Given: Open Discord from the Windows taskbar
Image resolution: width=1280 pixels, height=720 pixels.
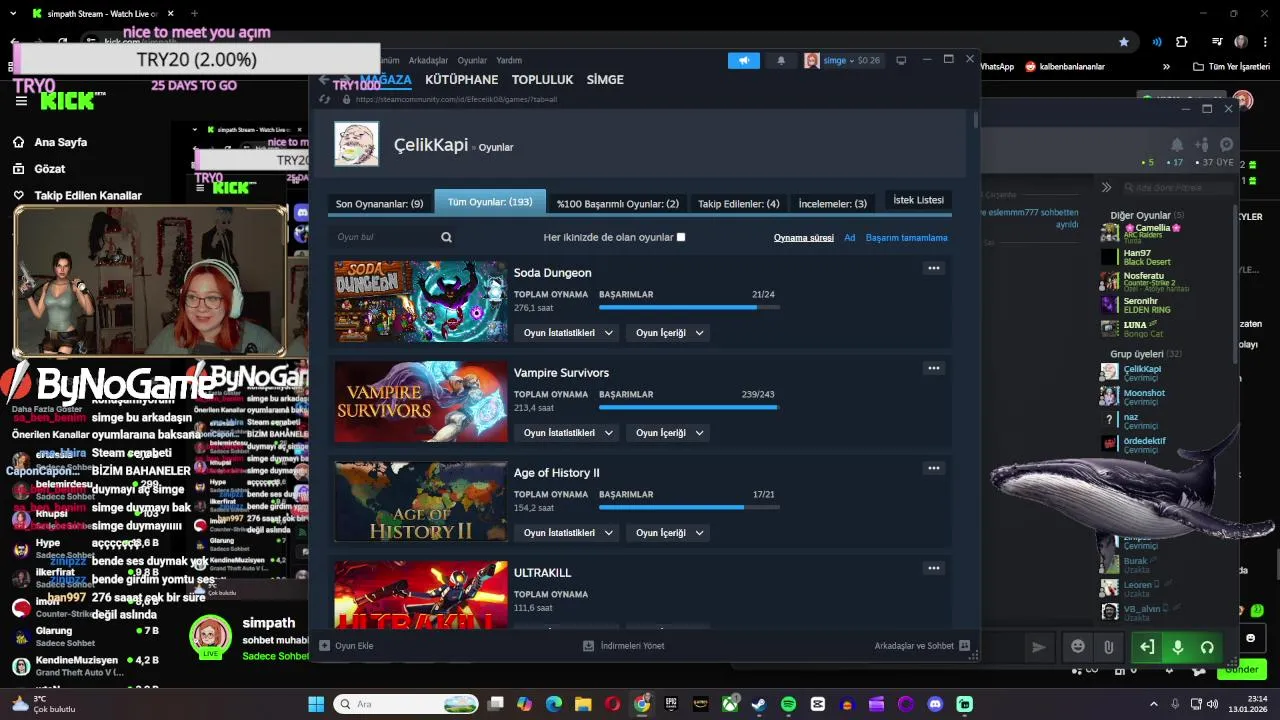Looking at the screenshot, I should (935, 704).
